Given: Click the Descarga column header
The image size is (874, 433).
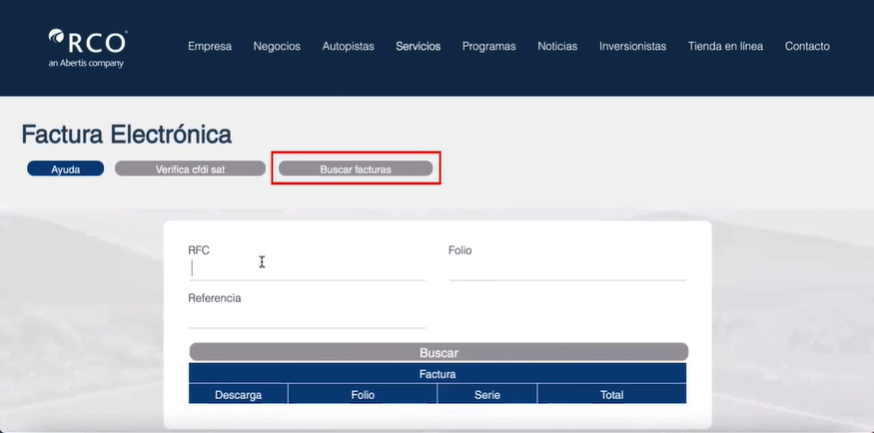Looking at the screenshot, I should pyautogui.click(x=239, y=395).
